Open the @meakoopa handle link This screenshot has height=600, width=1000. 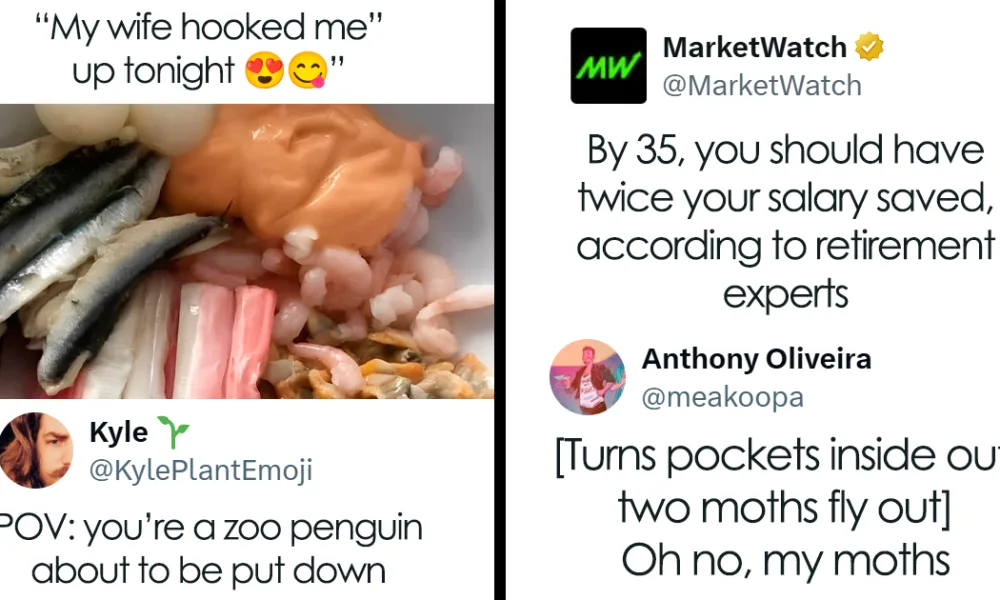[723, 398]
